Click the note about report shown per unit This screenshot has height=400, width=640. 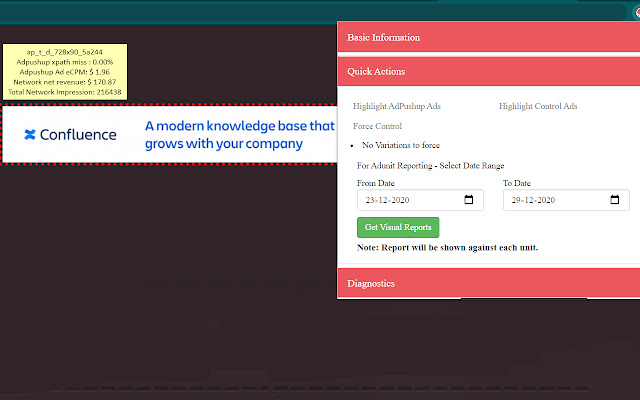447,248
